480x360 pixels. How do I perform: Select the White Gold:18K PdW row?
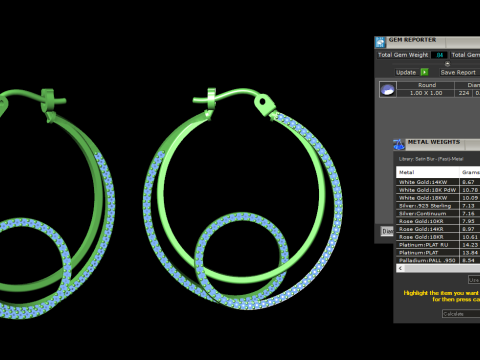(x=438, y=190)
